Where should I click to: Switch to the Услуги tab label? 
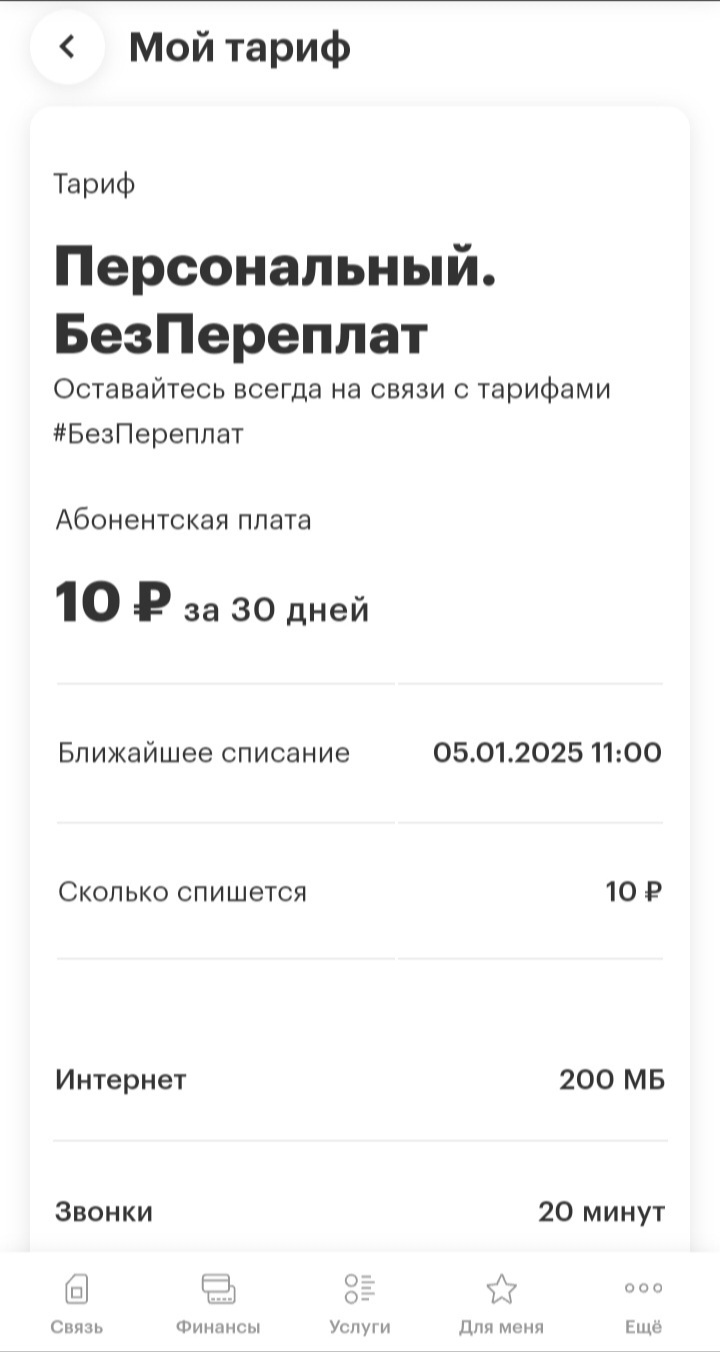pos(359,1328)
